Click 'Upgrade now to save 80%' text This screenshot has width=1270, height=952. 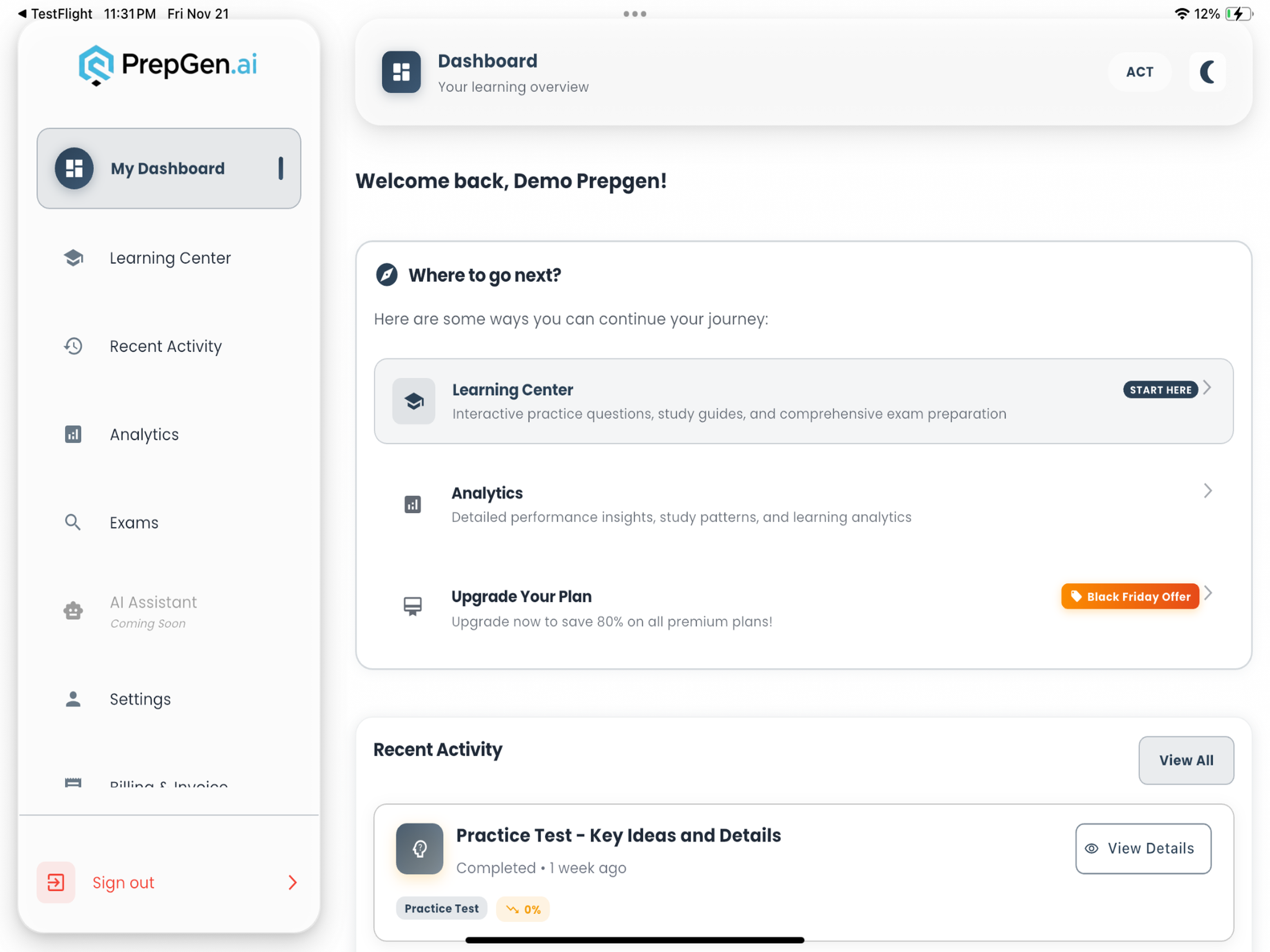click(611, 621)
